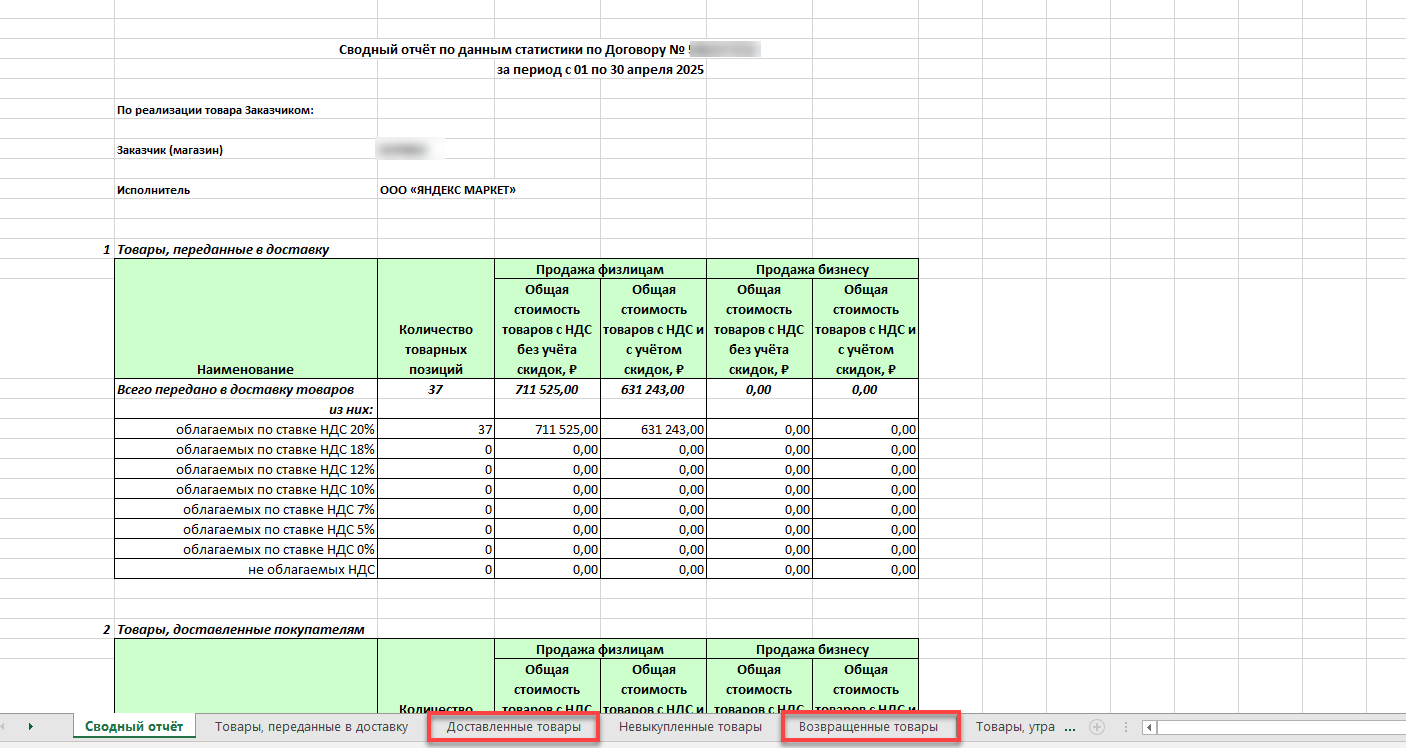Screen dimensions: 1406x748
Task: Click bold total 631 243,00 in Всего передано row
Action: [x=653, y=389]
